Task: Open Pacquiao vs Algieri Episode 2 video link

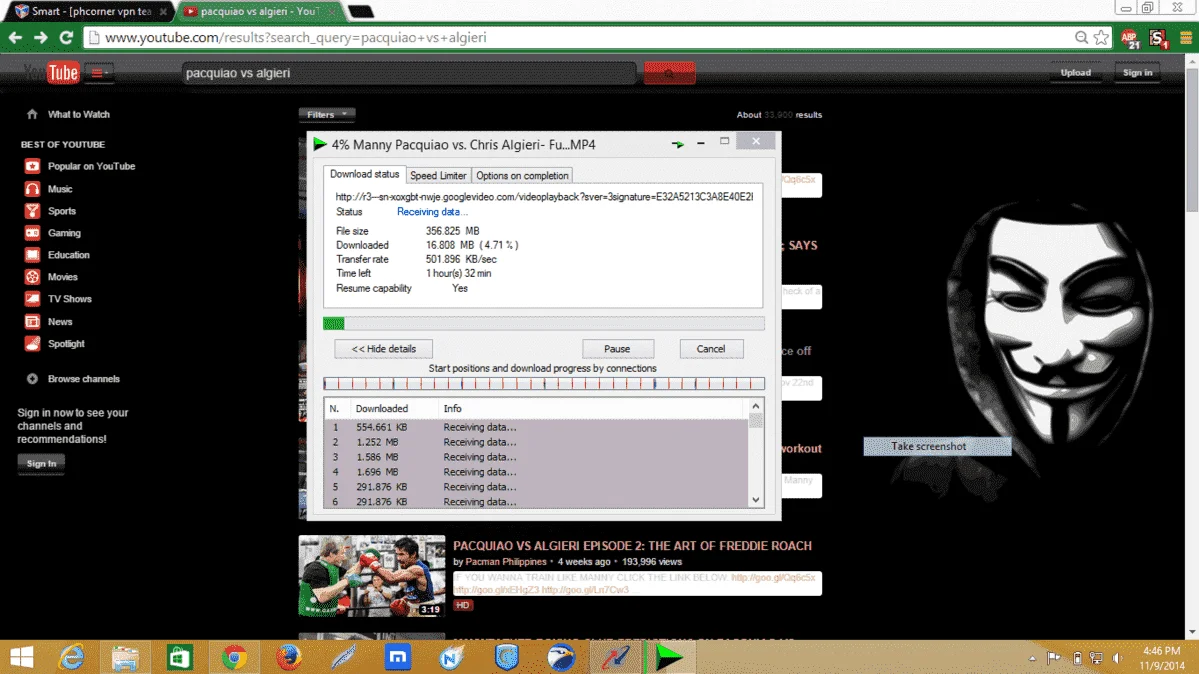Action: point(632,545)
